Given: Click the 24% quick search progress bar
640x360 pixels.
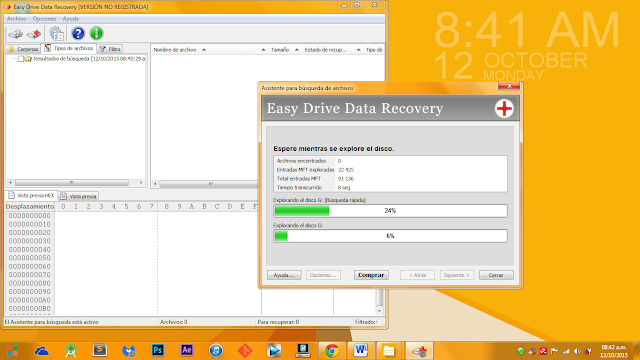Looking at the screenshot, I should (x=390, y=211).
